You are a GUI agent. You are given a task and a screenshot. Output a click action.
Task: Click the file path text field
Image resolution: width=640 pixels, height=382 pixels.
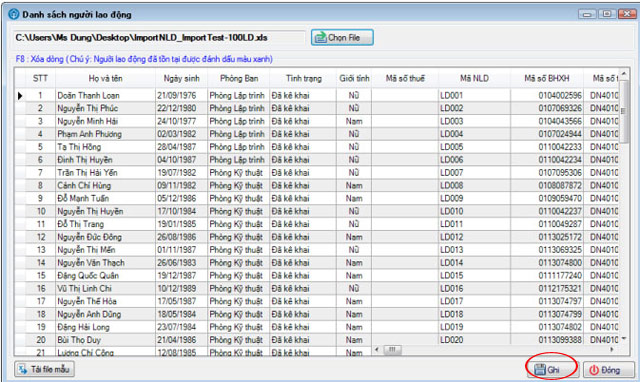158,38
